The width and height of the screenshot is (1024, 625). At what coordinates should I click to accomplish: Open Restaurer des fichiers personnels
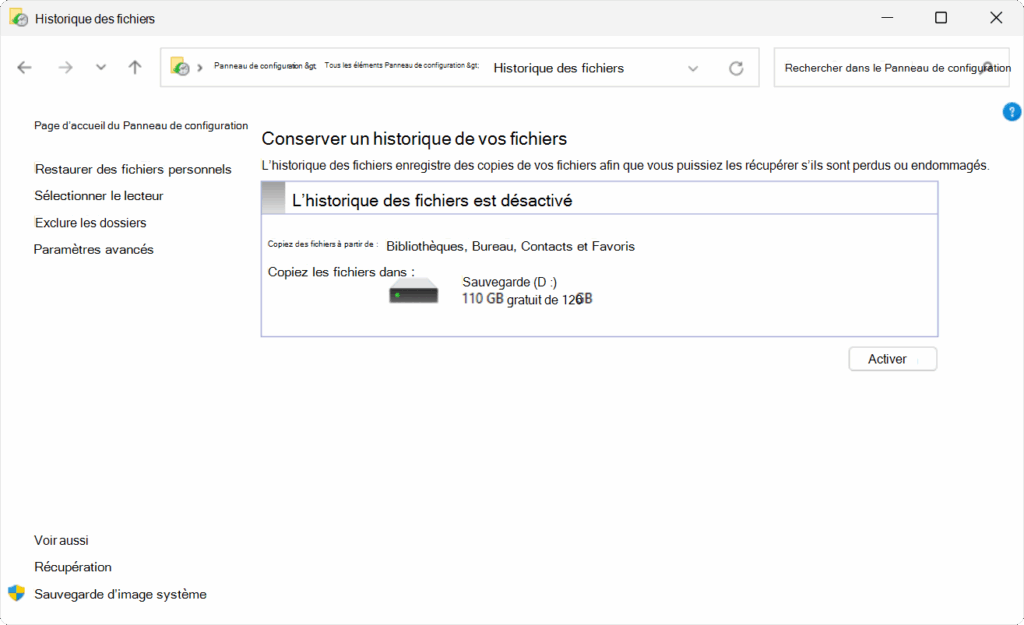[x=133, y=170]
